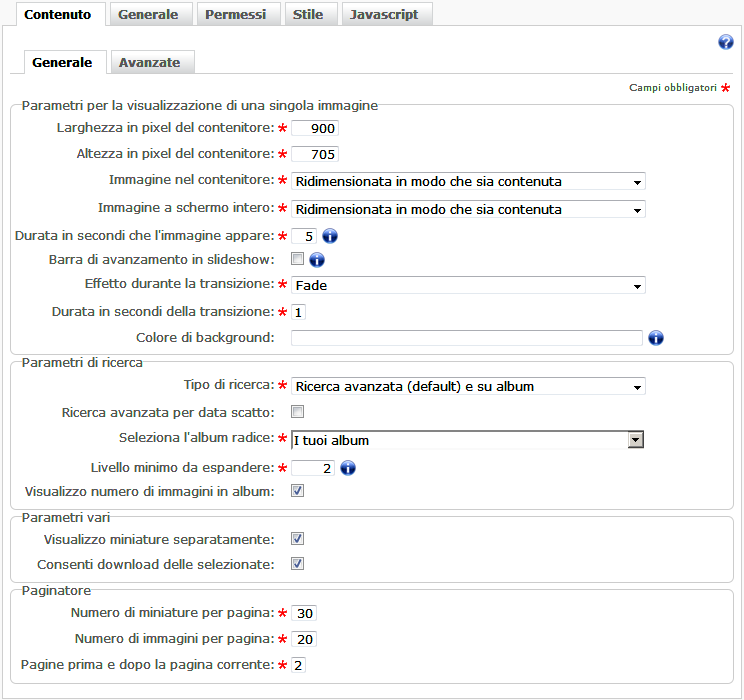The width and height of the screenshot is (744, 700).
Task: Enable Barra di avanzamento in slideshow checkbox
Action: point(297,260)
